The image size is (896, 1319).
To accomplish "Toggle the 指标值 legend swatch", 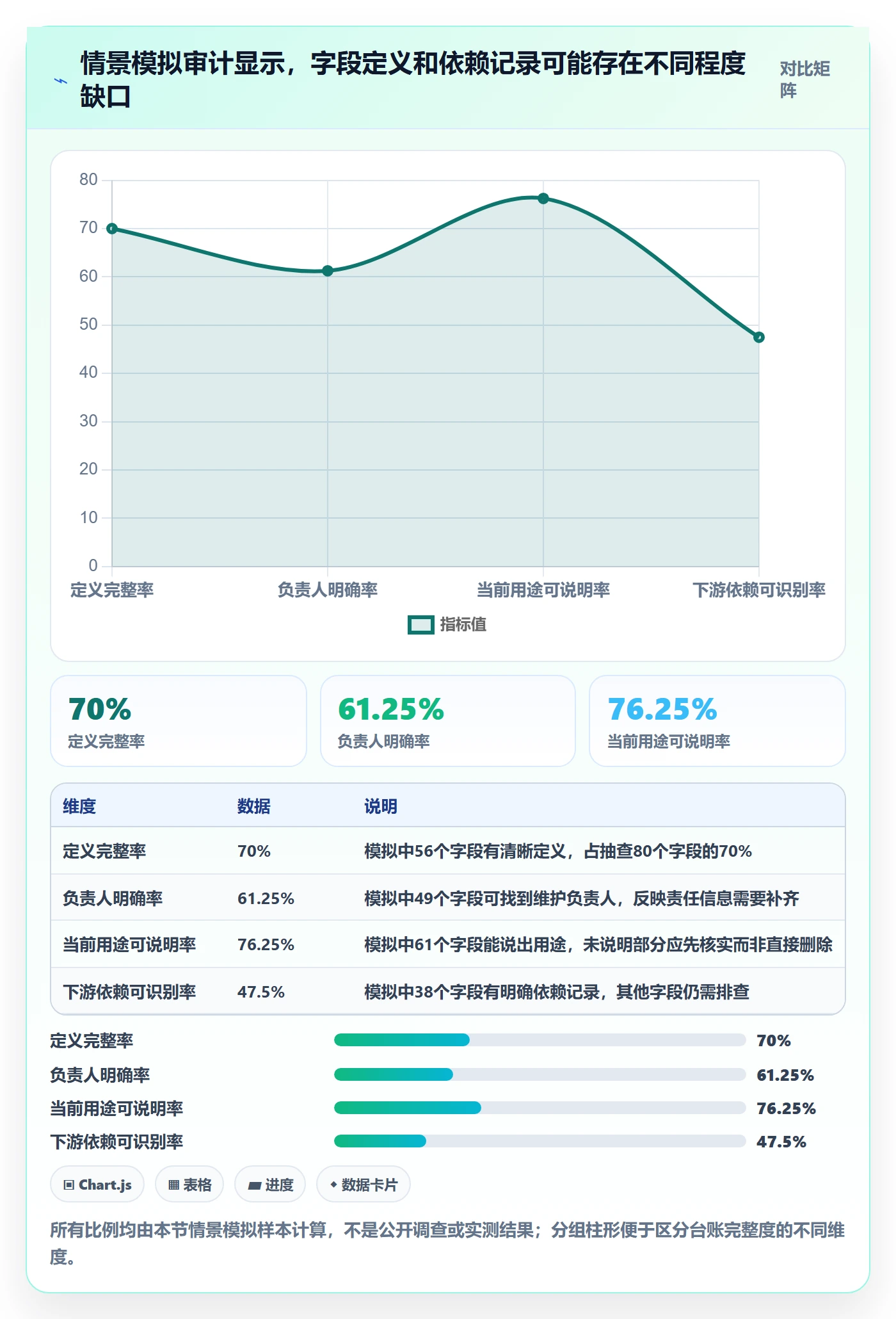I will coord(420,624).
